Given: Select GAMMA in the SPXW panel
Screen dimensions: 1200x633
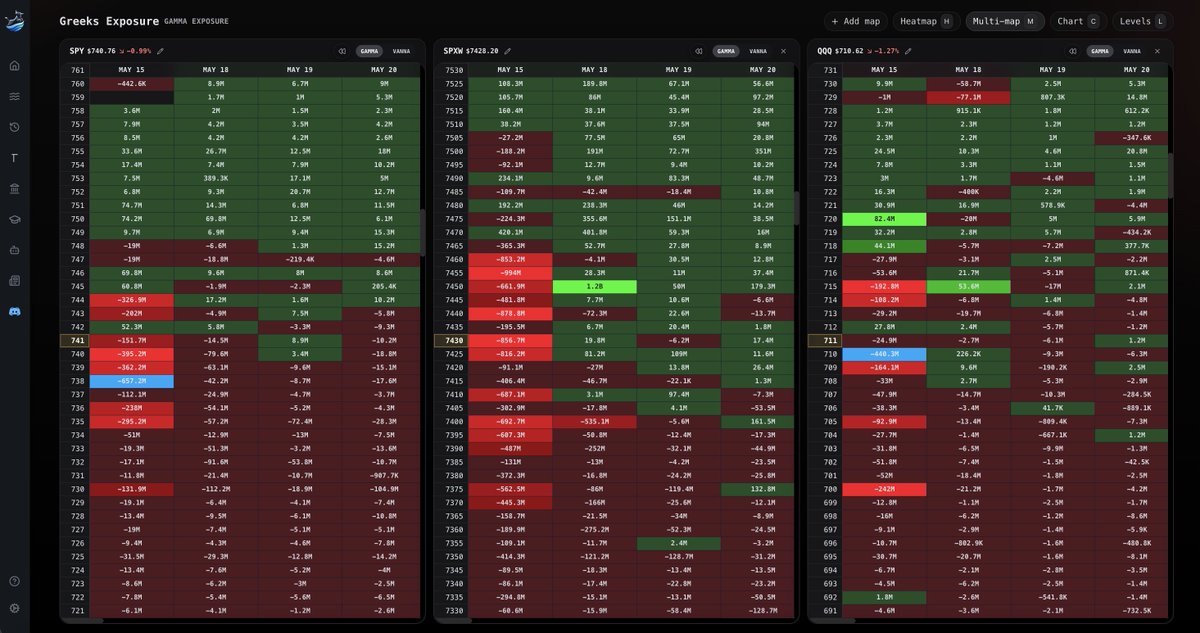Looking at the screenshot, I should click(726, 51).
